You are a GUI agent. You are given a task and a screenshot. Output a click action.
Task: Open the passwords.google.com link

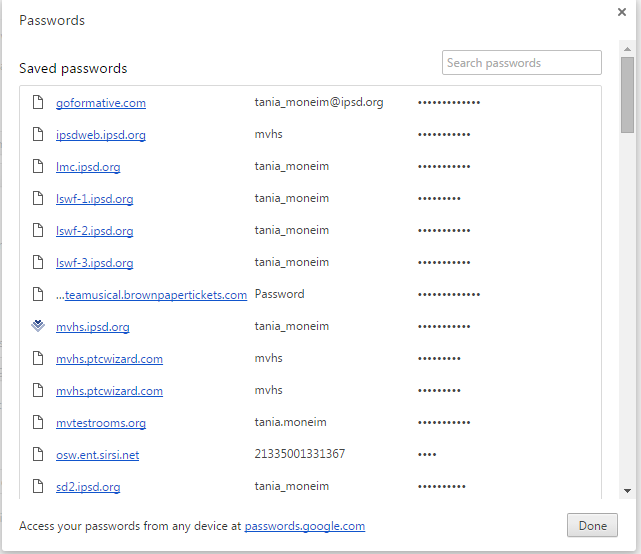pyautogui.click(x=305, y=526)
